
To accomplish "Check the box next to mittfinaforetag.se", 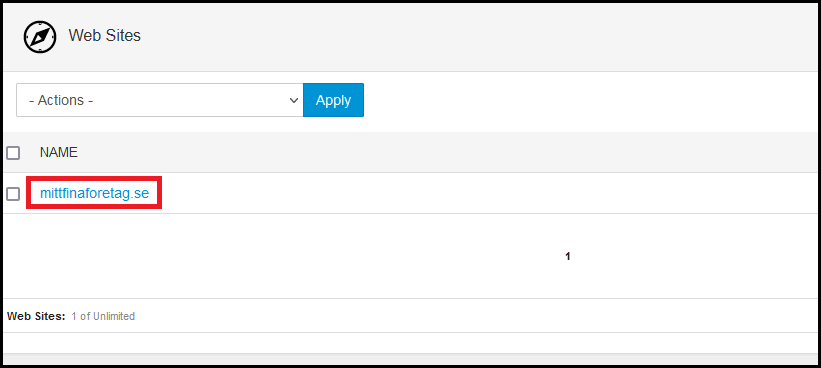I will [x=13, y=194].
